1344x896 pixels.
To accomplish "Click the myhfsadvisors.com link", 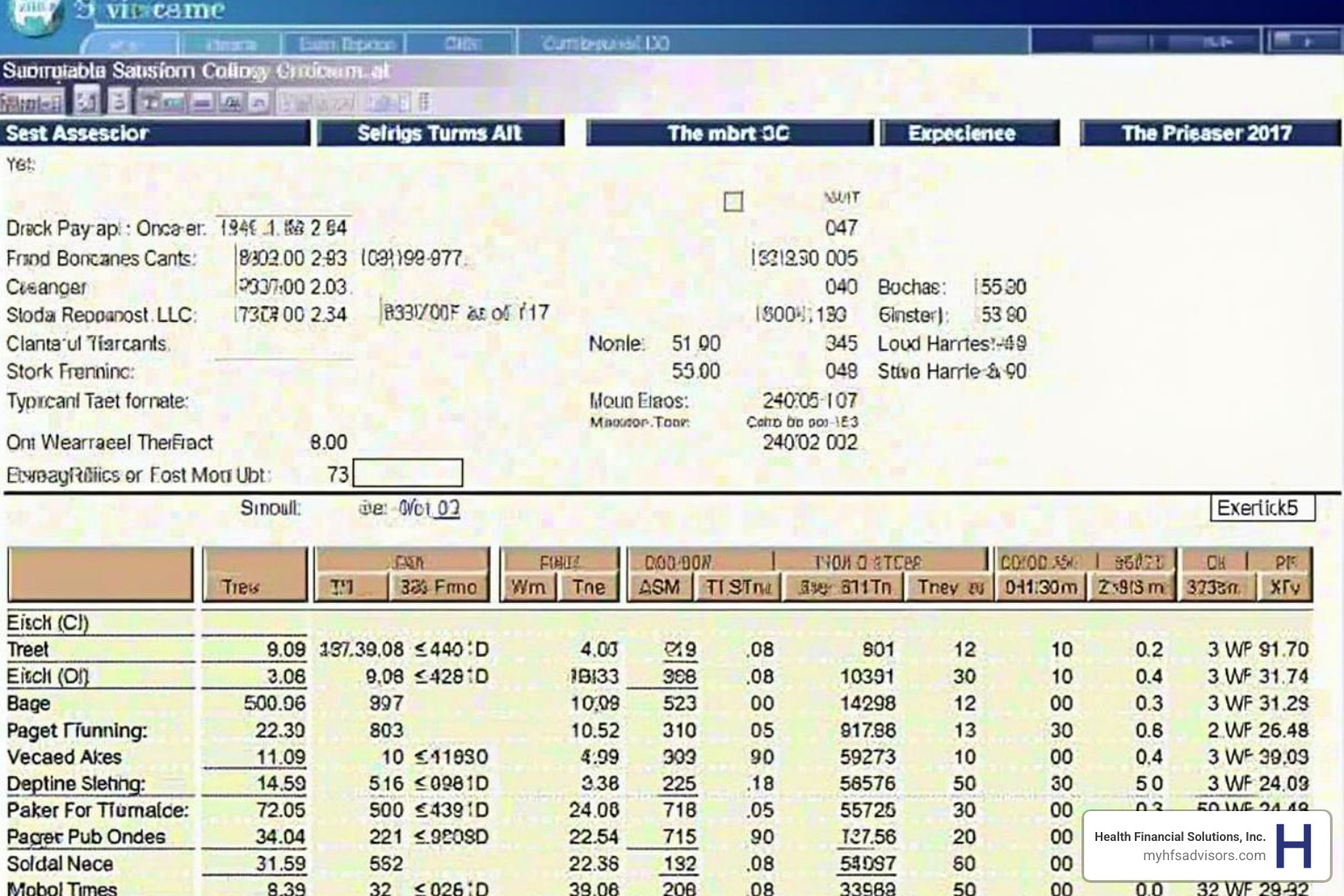I will (1203, 856).
